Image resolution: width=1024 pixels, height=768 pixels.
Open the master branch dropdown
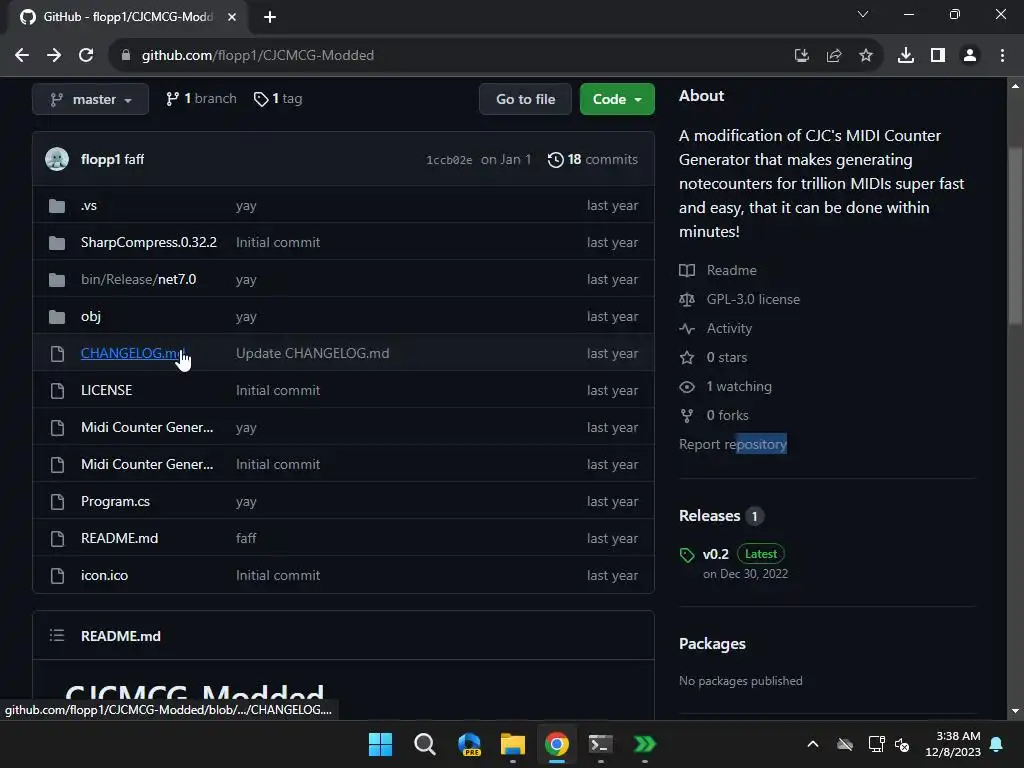click(x=91, y=99)
